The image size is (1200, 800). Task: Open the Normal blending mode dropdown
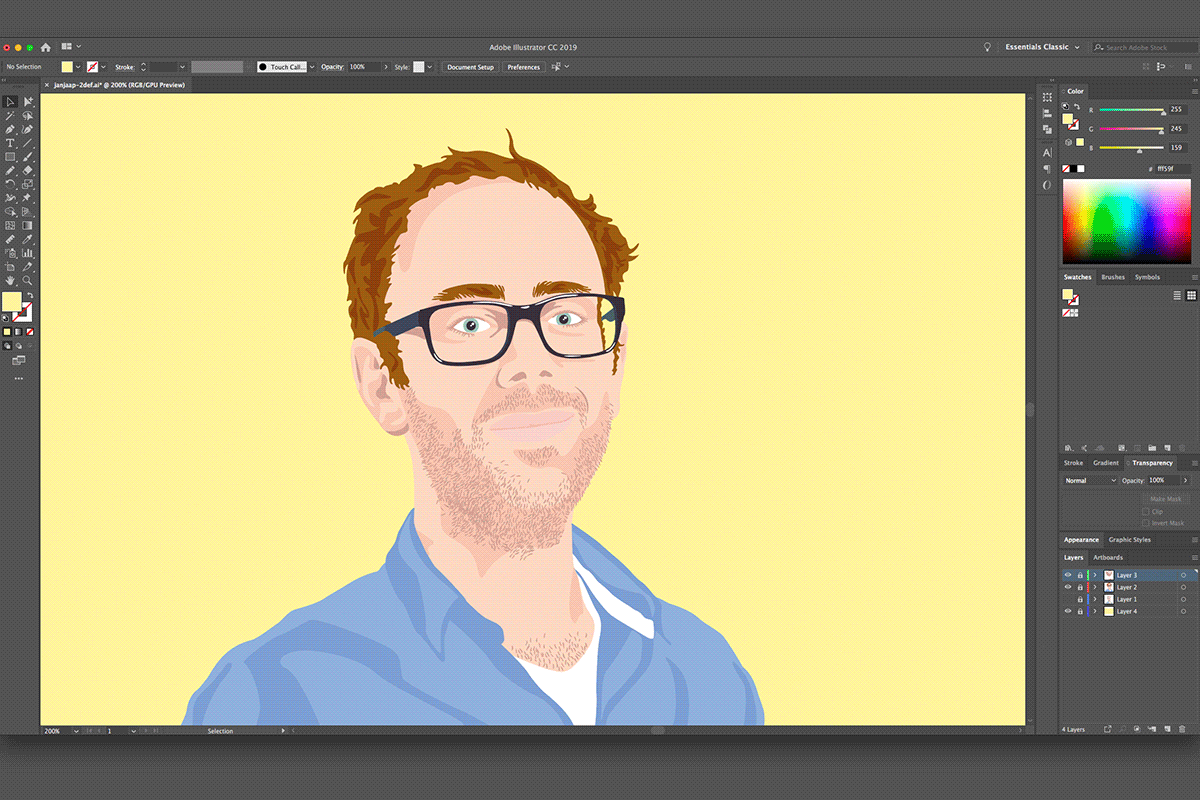[1090, 481]
